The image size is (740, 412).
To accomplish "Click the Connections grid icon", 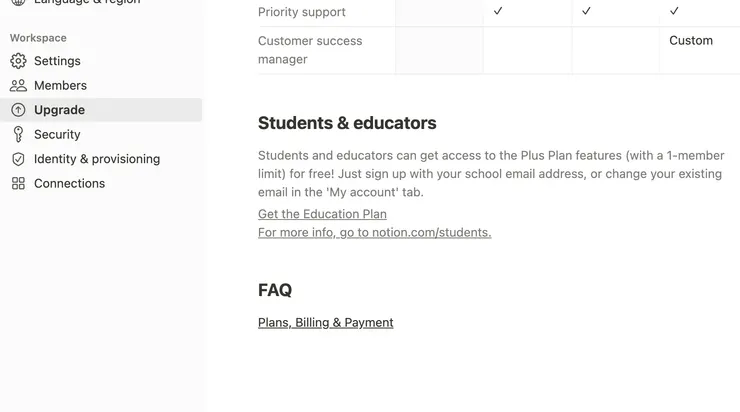I will [x=18, y=184].
